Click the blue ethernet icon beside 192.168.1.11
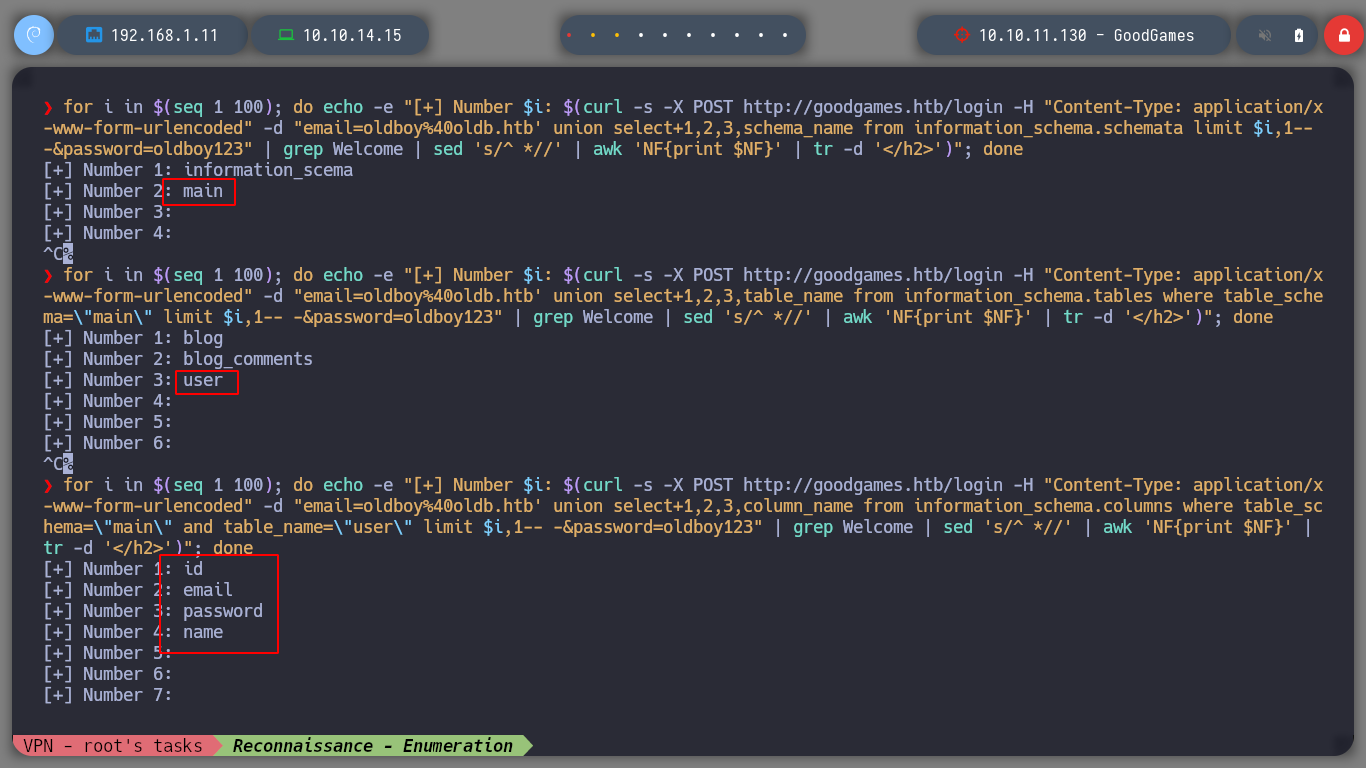 tap(94, 35)
